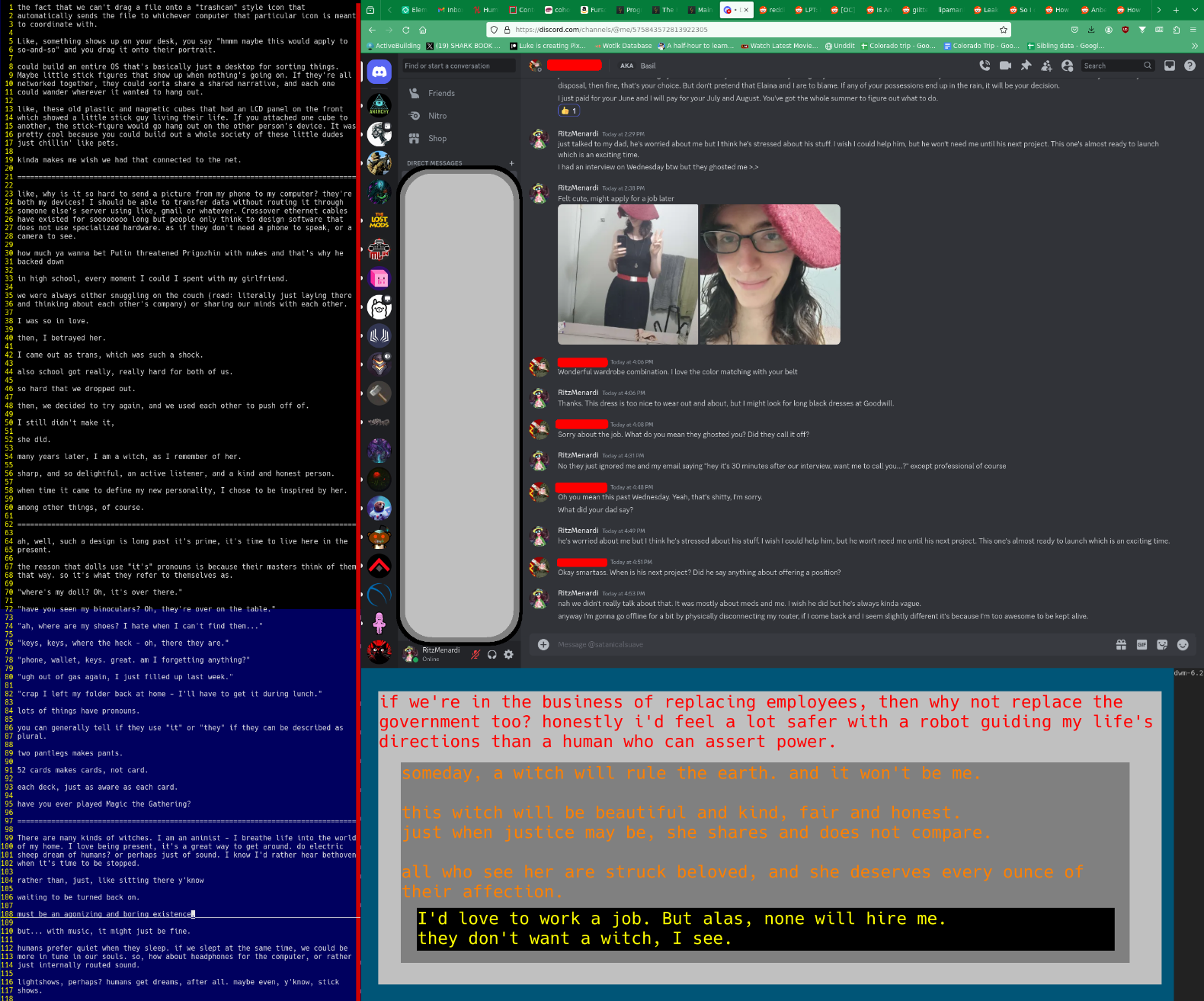Toggle deafen with the headphones button
Image resolution: width=1204 pixels, height=1001 pixels.
[x=492, y=654]
